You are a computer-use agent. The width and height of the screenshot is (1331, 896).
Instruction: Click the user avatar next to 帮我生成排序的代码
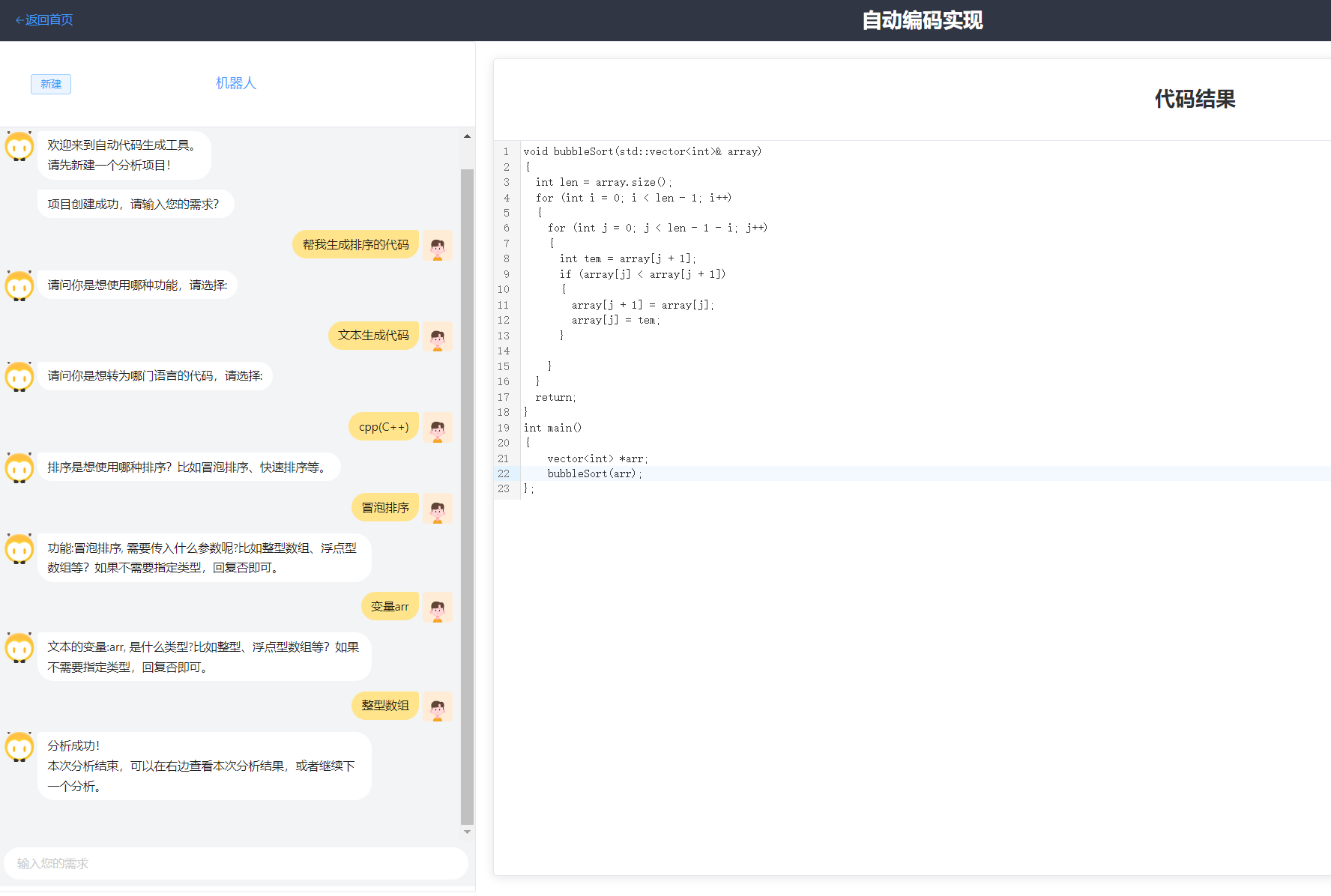438,245
